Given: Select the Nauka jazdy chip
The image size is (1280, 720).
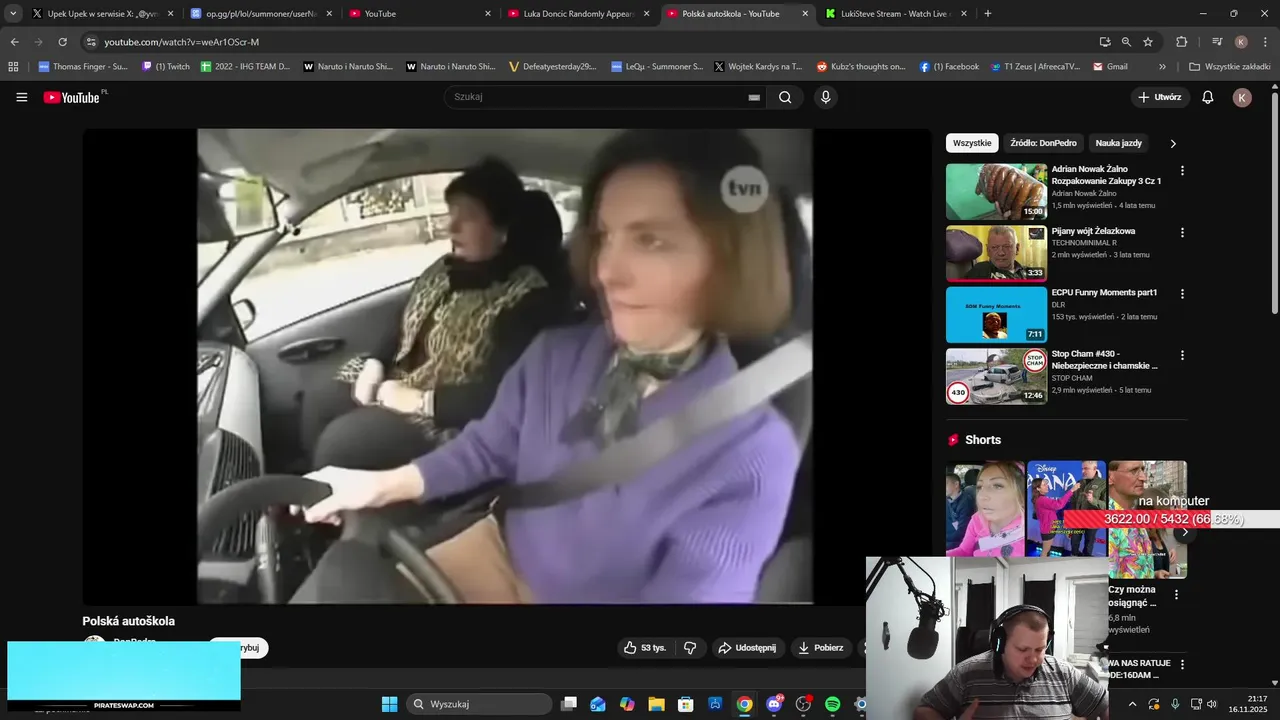Looking at the screenshot, I should coord(1118,143).
